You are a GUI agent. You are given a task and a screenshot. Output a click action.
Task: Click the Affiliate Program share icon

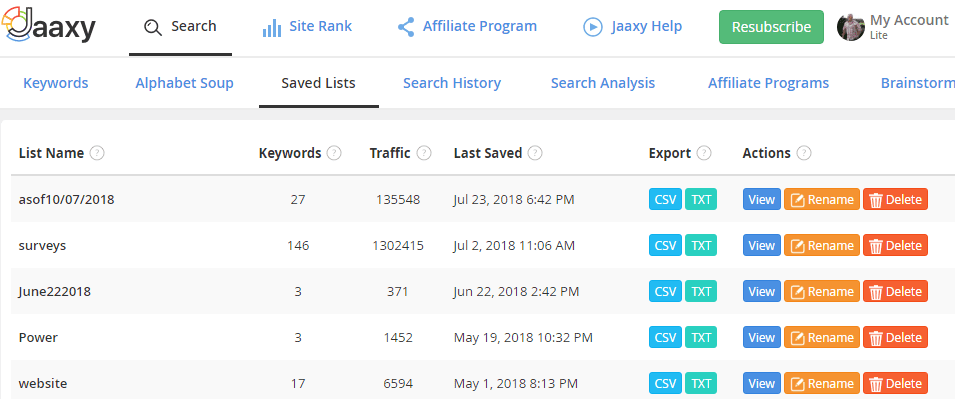pos(406,27)
